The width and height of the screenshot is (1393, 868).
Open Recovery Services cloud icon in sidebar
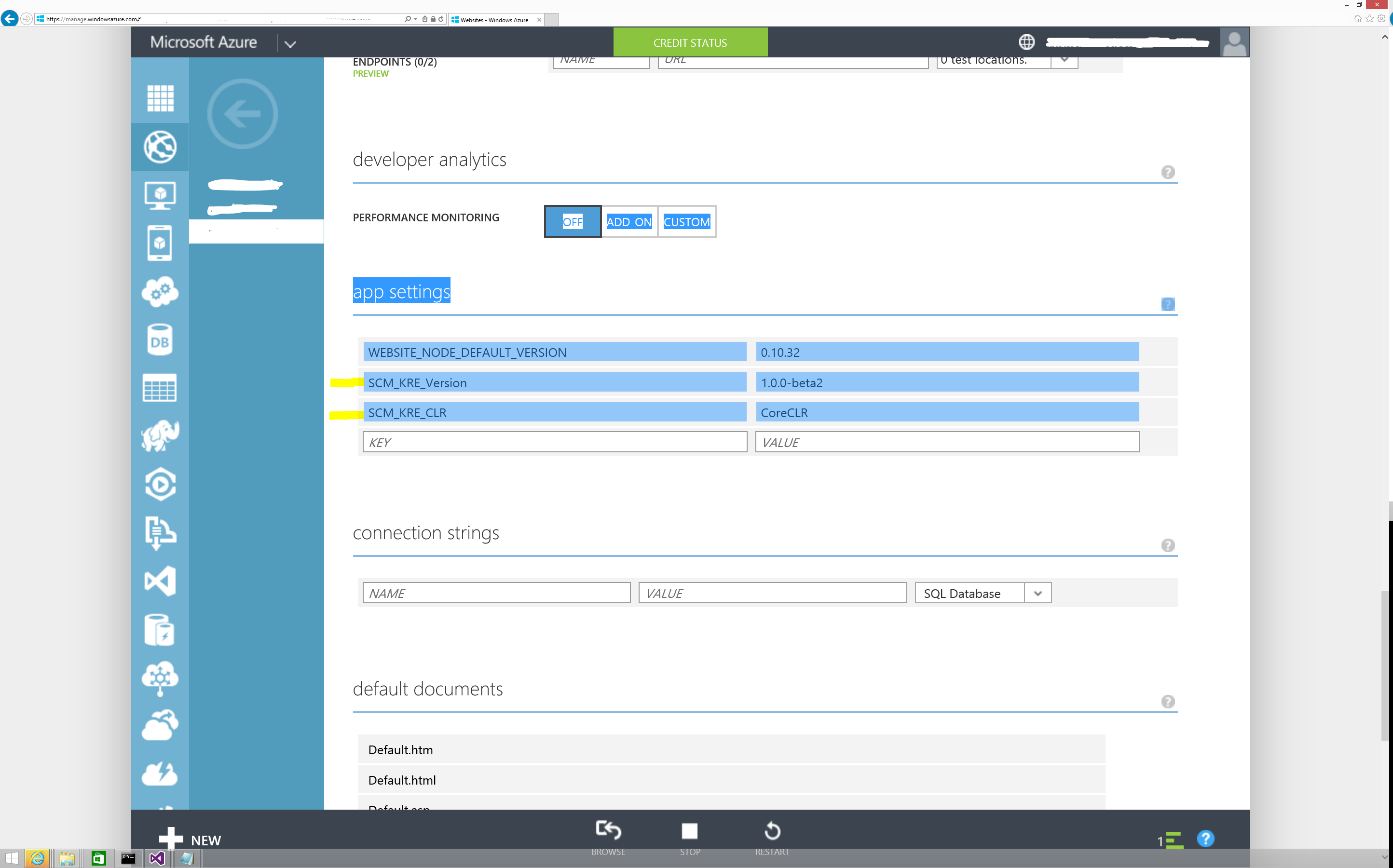[x=160, y=726]
